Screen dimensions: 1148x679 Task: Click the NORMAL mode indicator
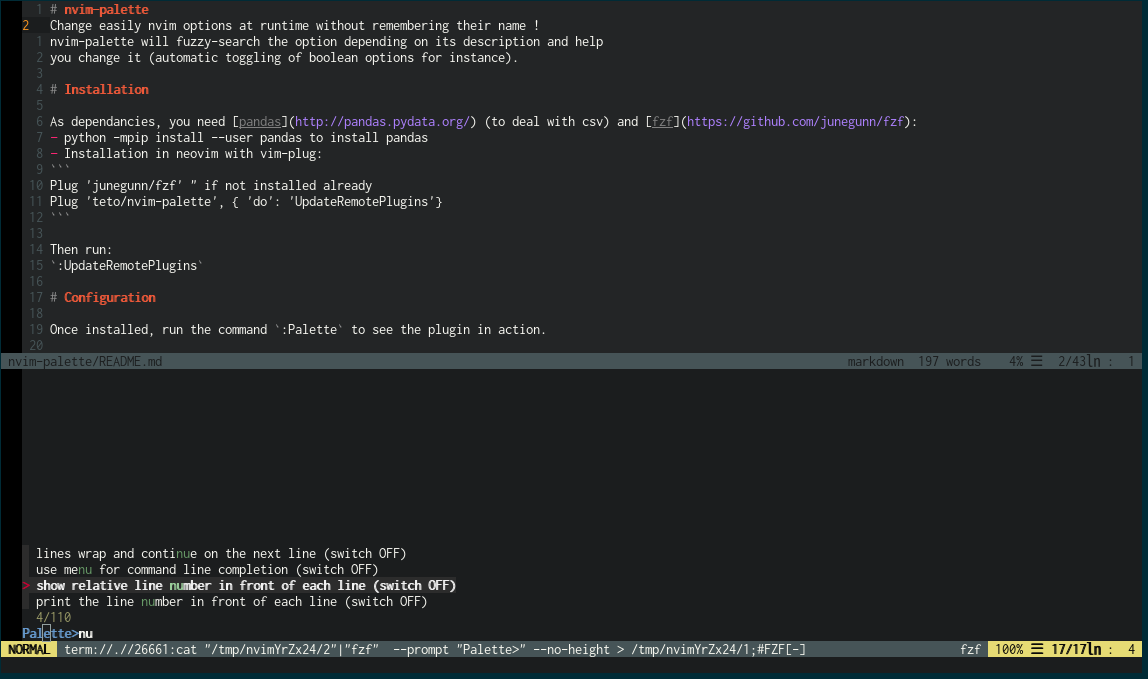click(29, 650)
